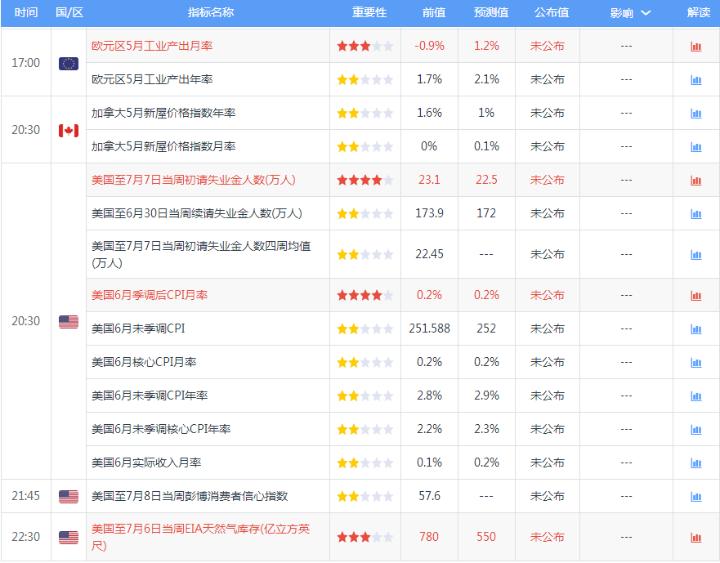Click the 前值 column header
Image resolution: width=720 pixels, height=563 pixels.
click(x=433, y=12)
